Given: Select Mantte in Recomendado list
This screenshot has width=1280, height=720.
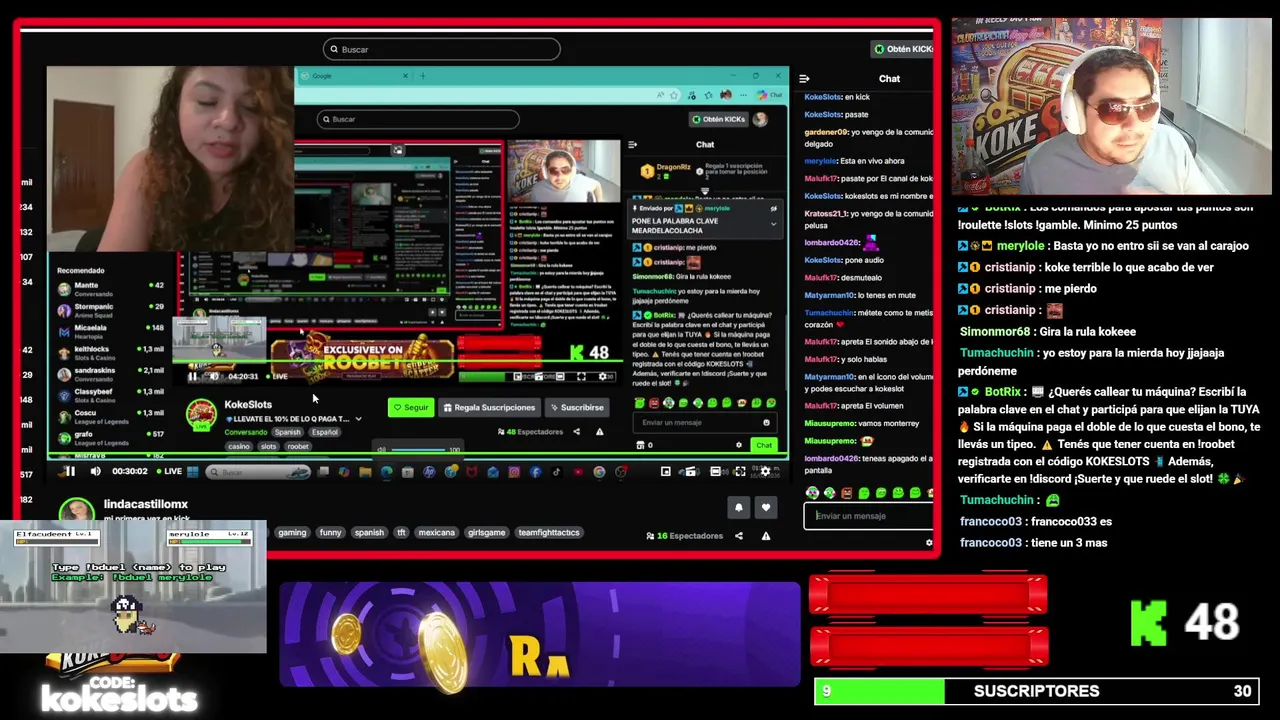Looking at the screenshot, I should [x=109, y=289].
